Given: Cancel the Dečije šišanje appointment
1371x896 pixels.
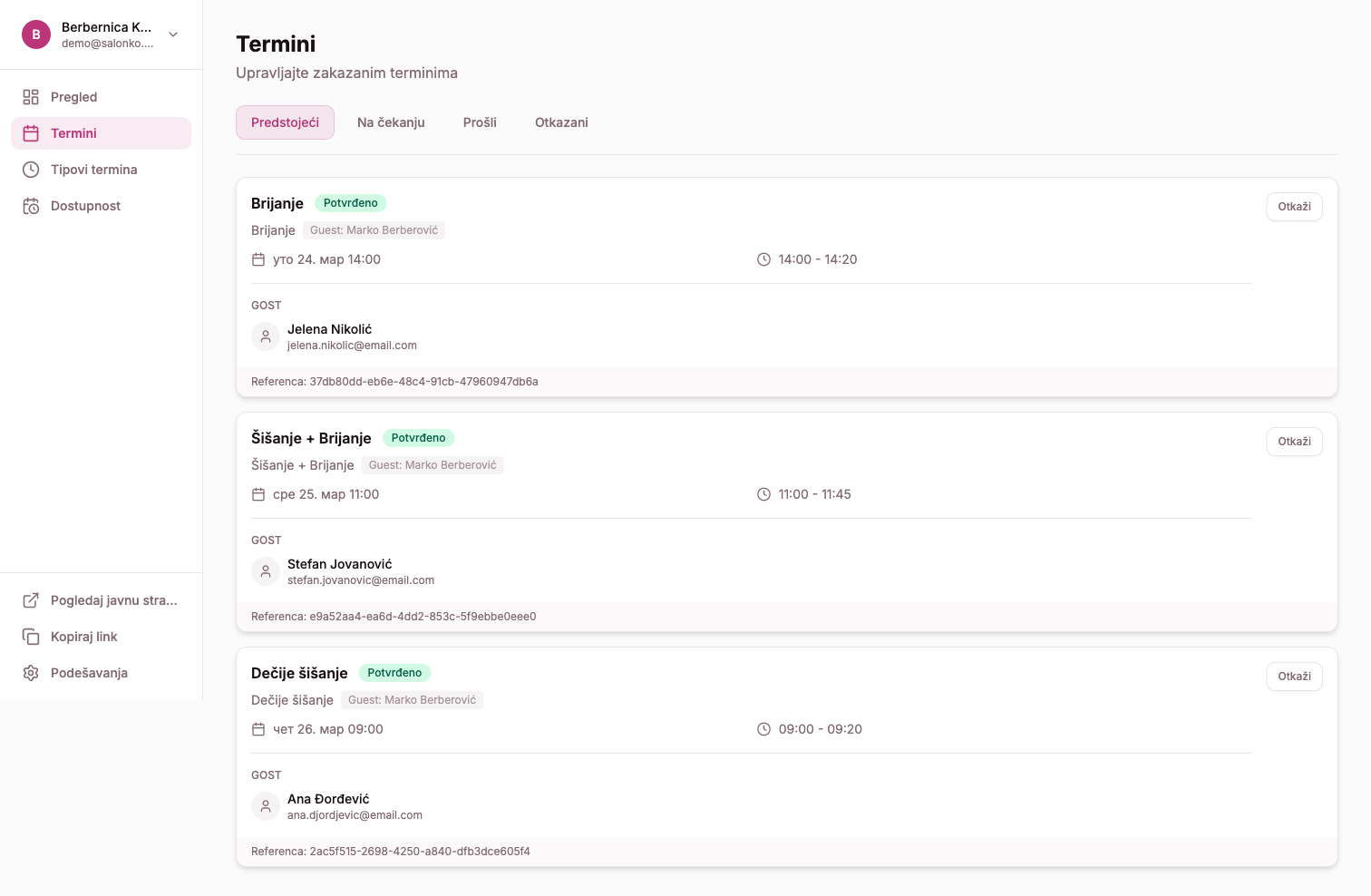Looking at the screenshot, I should 1294,677.
